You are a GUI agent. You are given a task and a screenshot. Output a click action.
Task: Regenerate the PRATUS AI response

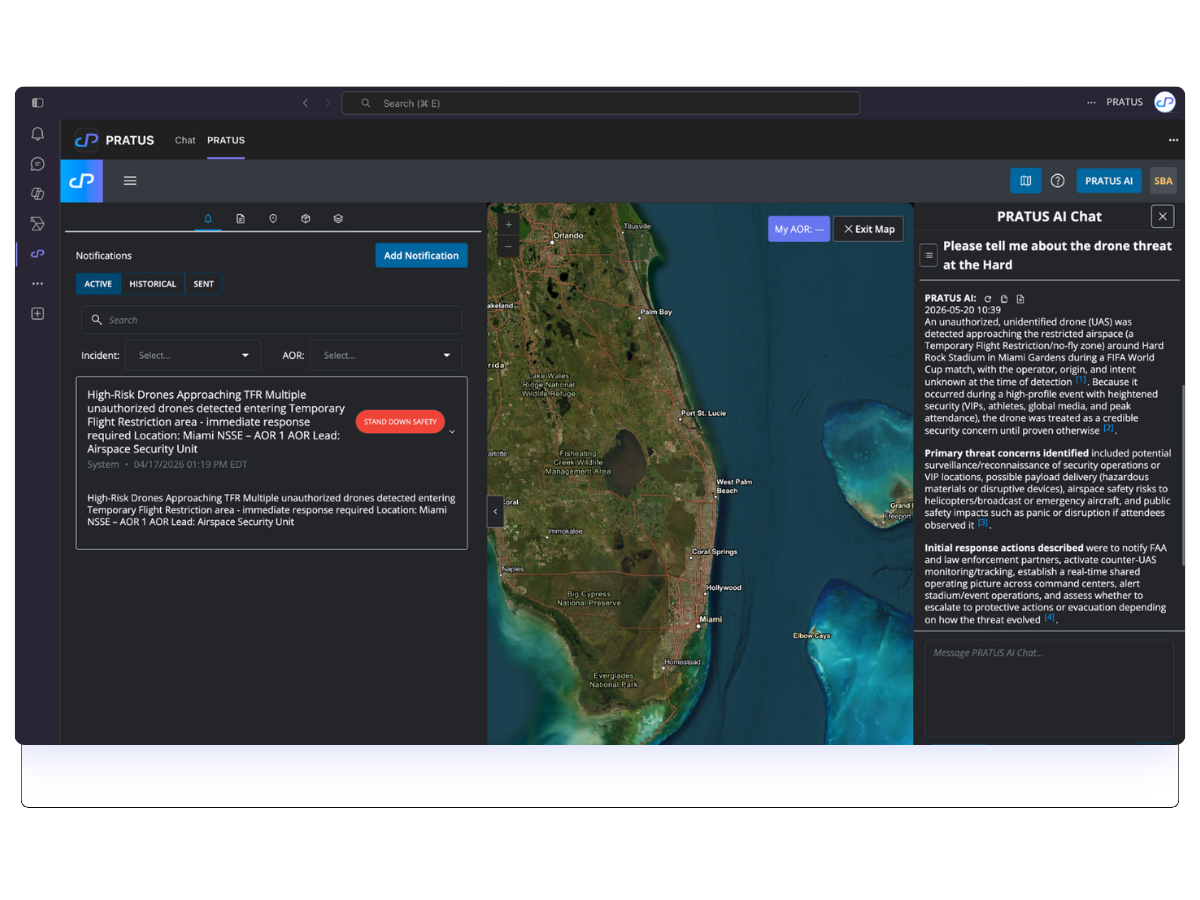click(x=988, y=299)
